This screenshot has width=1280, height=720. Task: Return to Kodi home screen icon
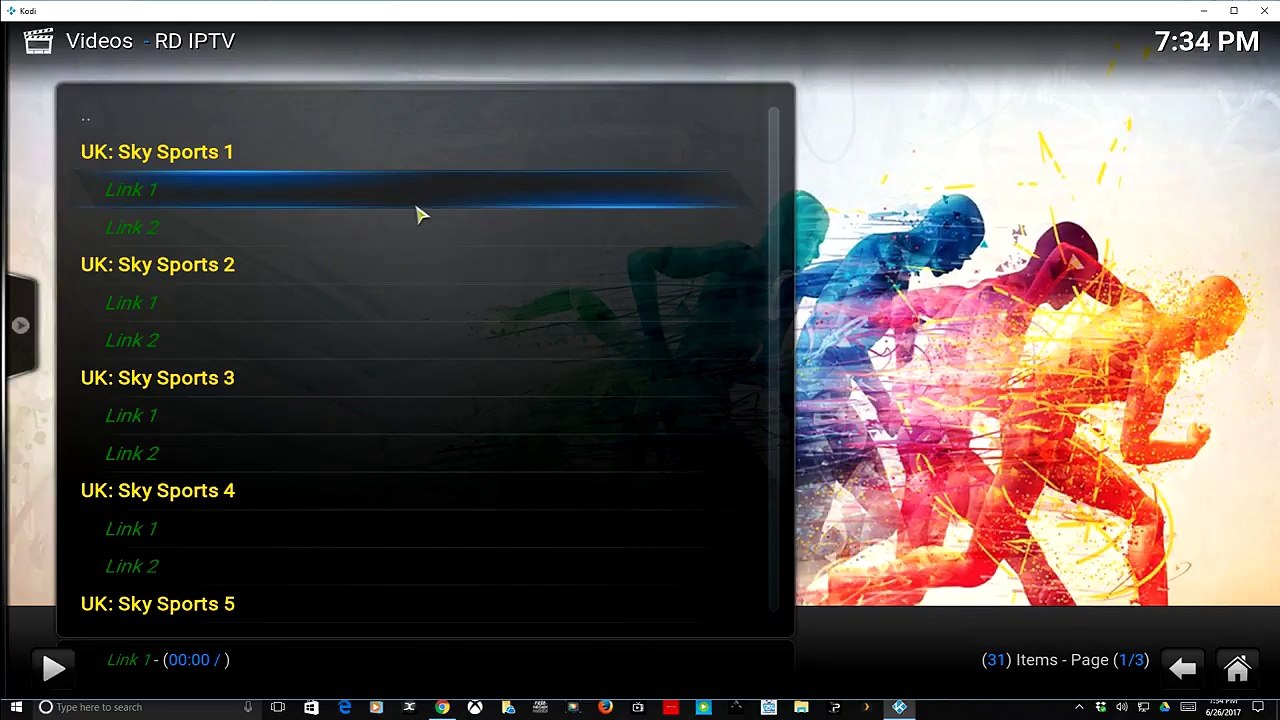(1237, 668)
